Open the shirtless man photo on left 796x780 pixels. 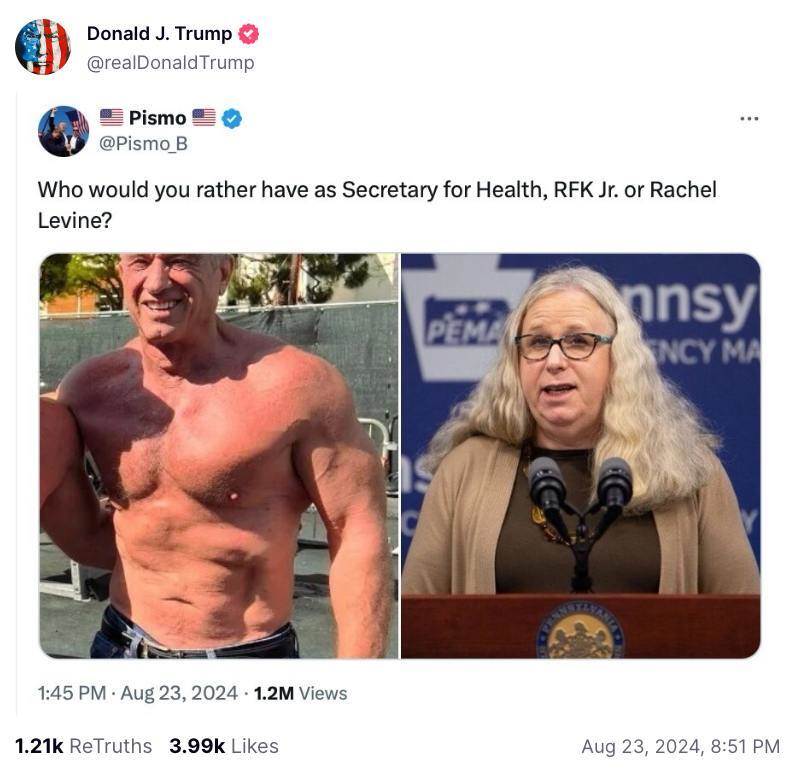219,456
